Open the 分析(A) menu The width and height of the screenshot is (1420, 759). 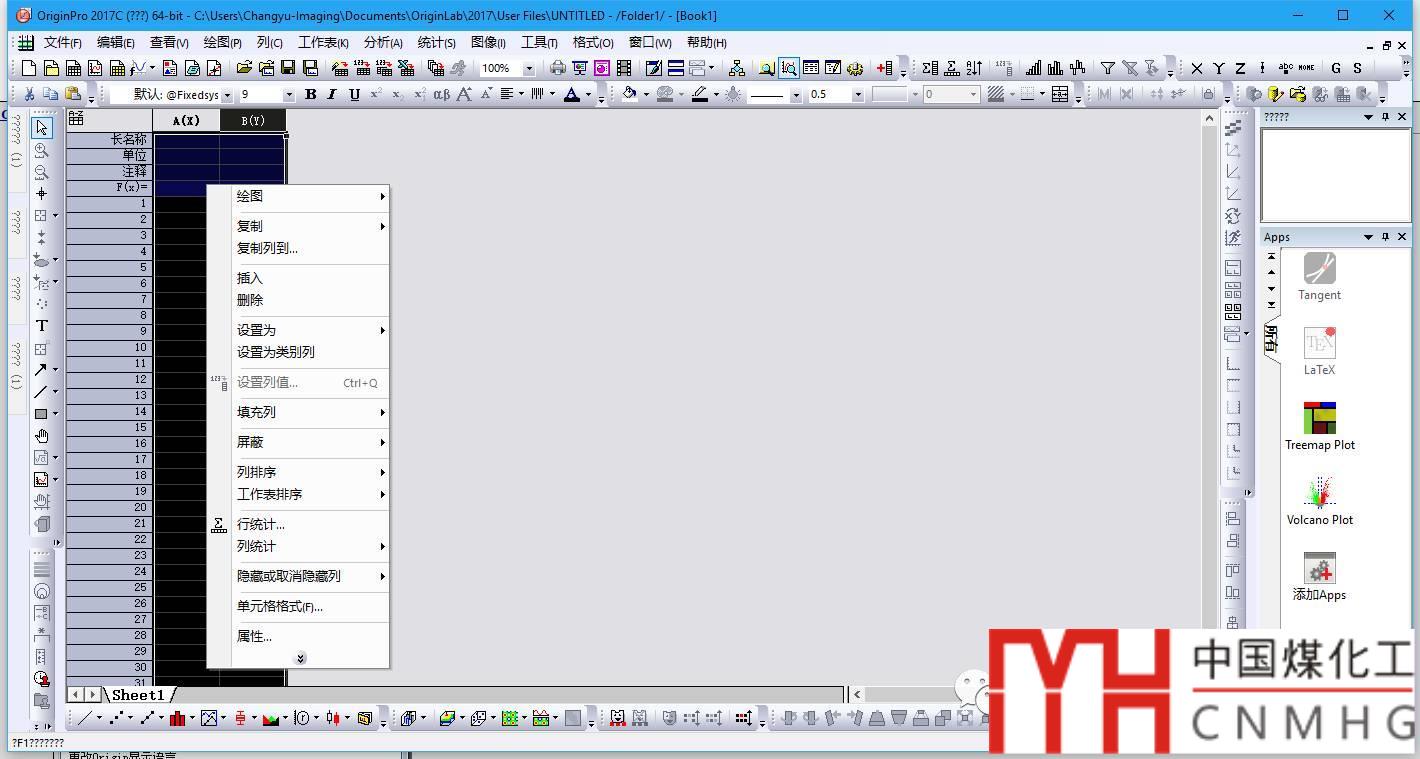coord(383,42)
